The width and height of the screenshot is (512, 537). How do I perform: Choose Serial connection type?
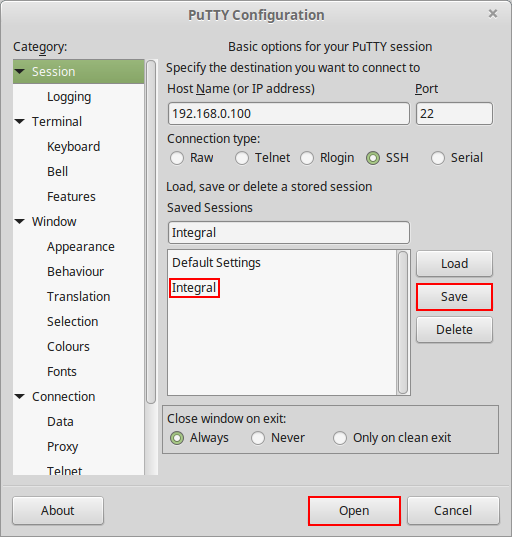click(x=438, y=158)
